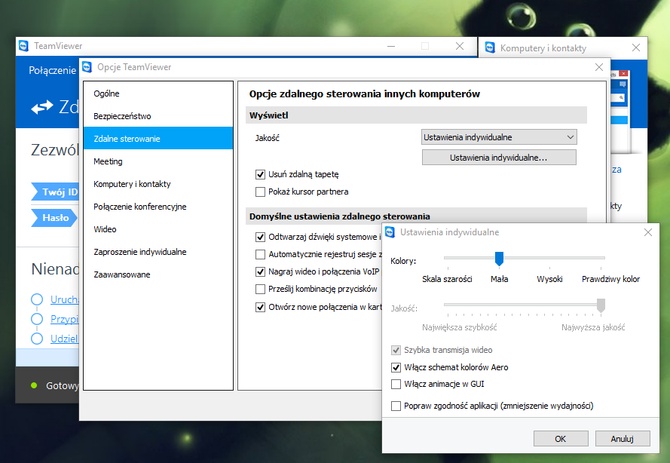
Task: Click the Komputery i kontakty window icon
Action: coord(488,47)
